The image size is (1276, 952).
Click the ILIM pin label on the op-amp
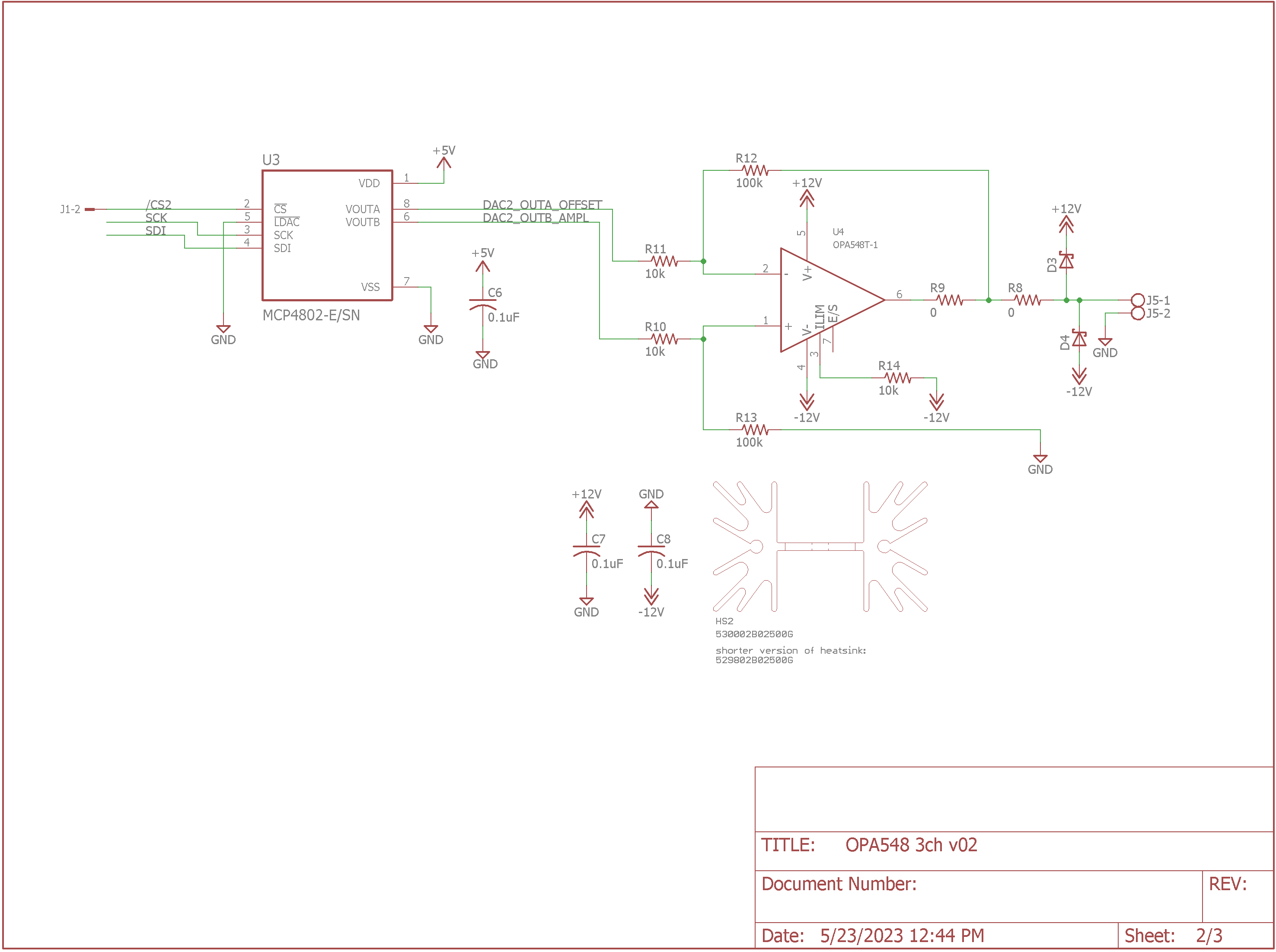click(820, 317)
